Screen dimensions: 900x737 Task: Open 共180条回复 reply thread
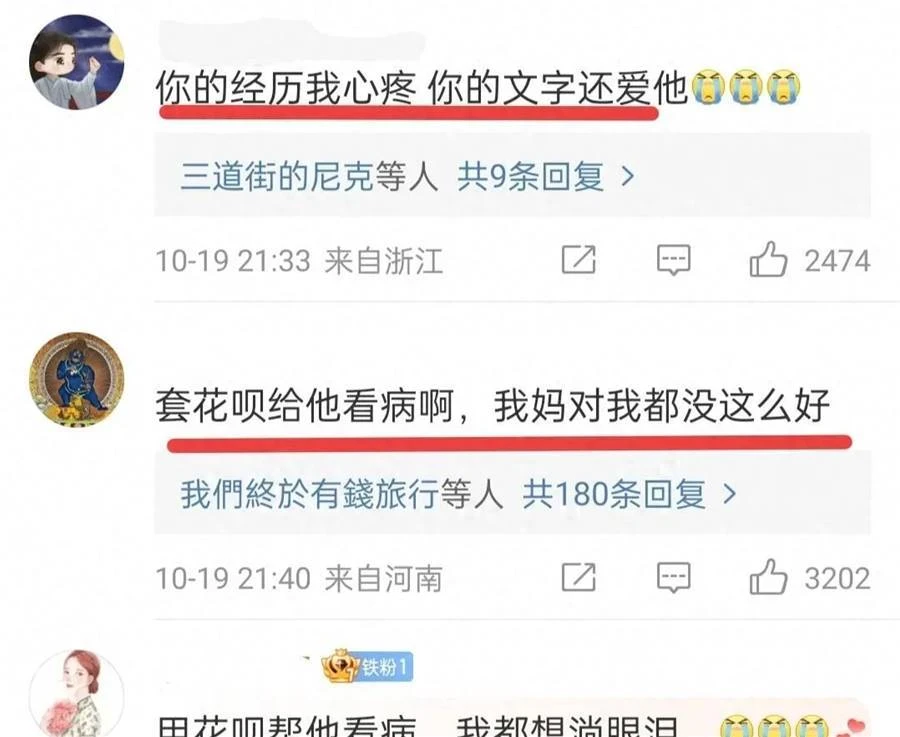614,494
